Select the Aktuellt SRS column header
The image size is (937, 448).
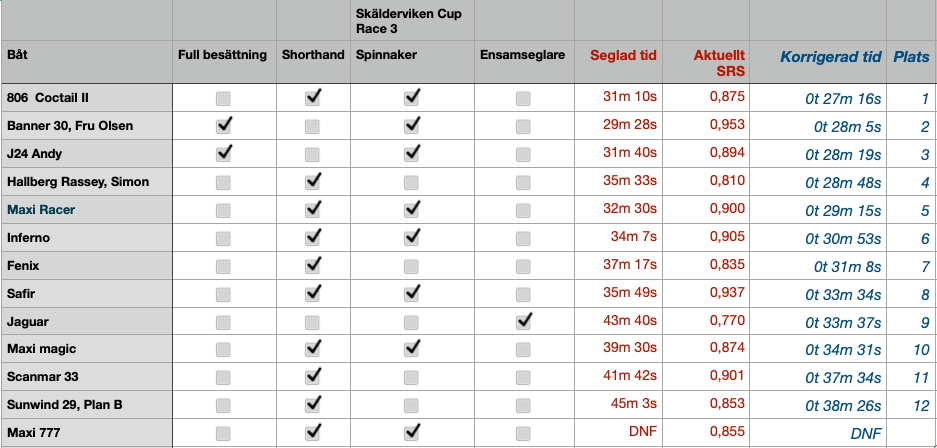(718, 63)
